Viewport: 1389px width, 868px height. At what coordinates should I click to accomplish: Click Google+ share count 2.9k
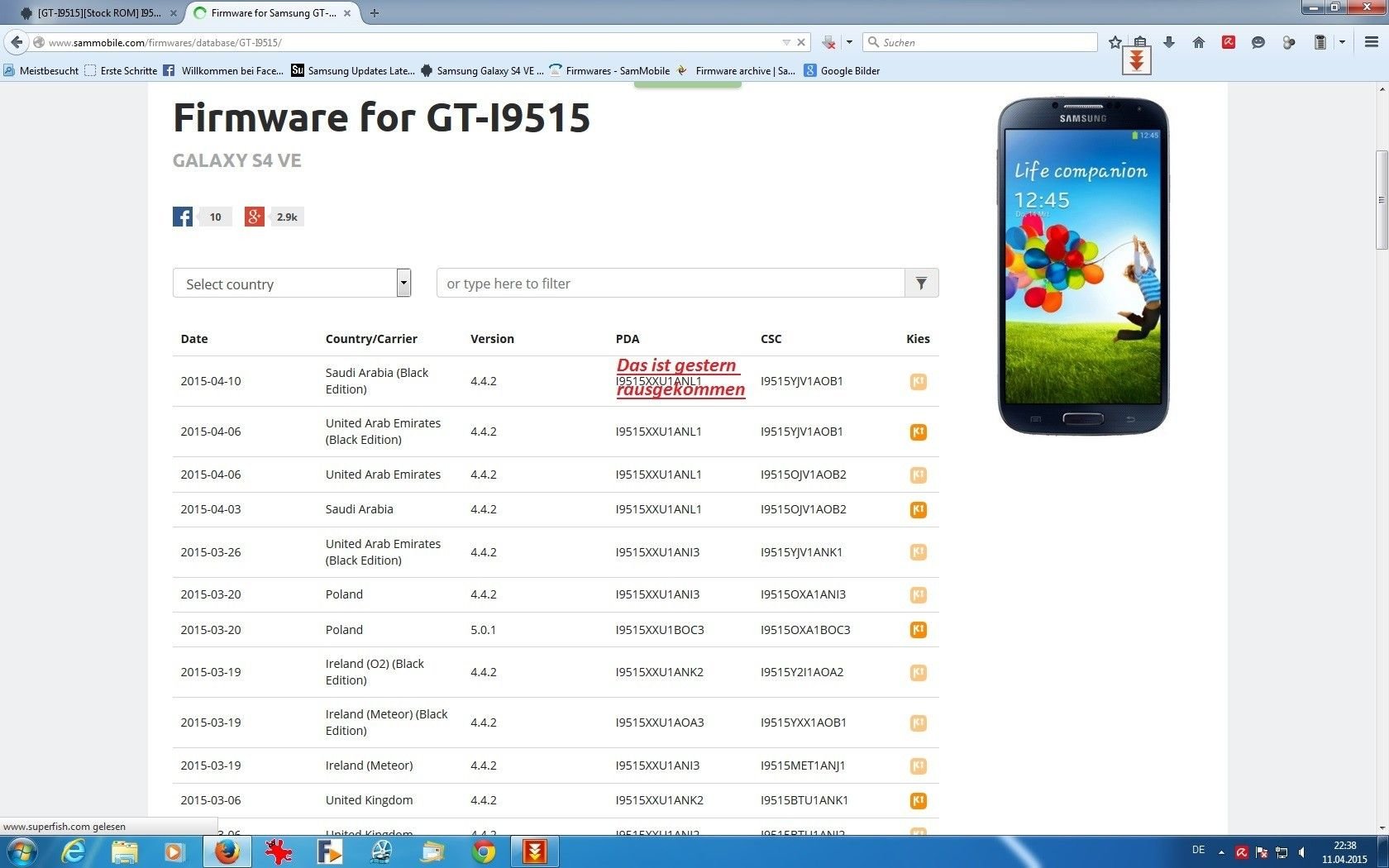click(287, 217)
